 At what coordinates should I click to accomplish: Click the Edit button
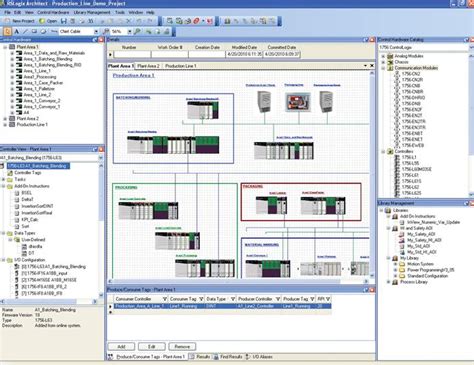[x=152, y=347]
